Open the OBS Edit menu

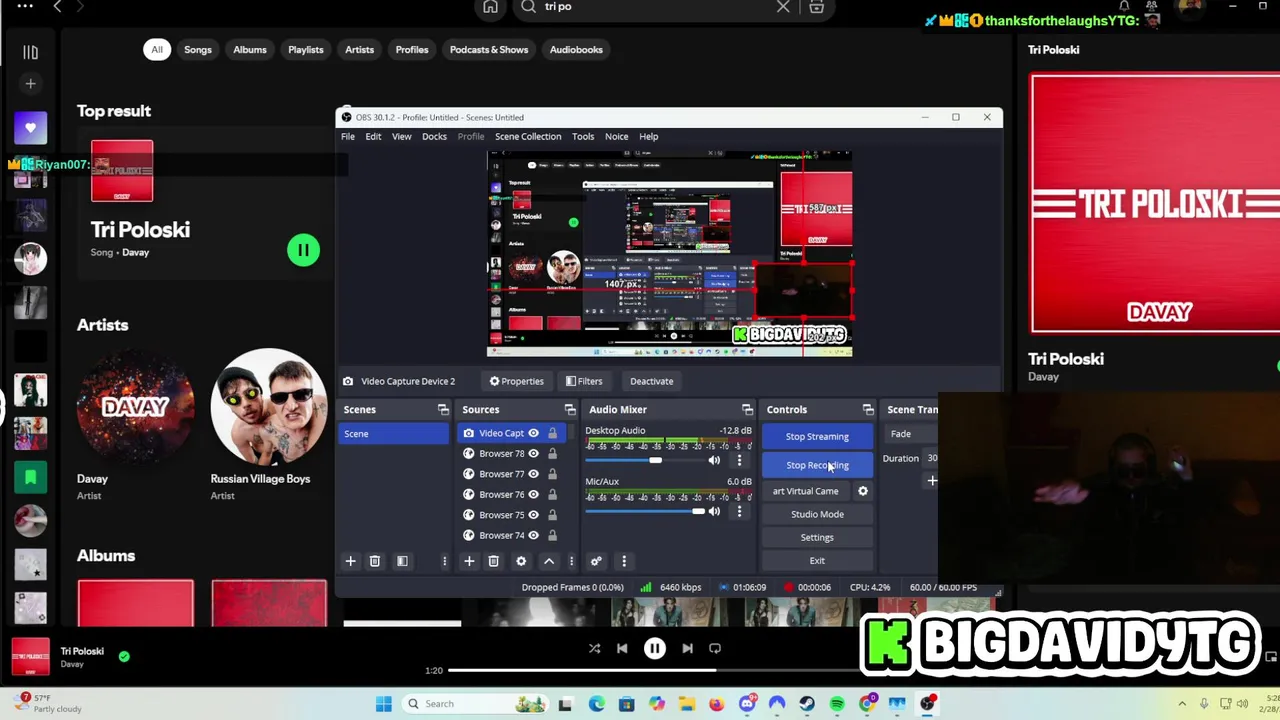pyautogui.click(x=373, y=137)
